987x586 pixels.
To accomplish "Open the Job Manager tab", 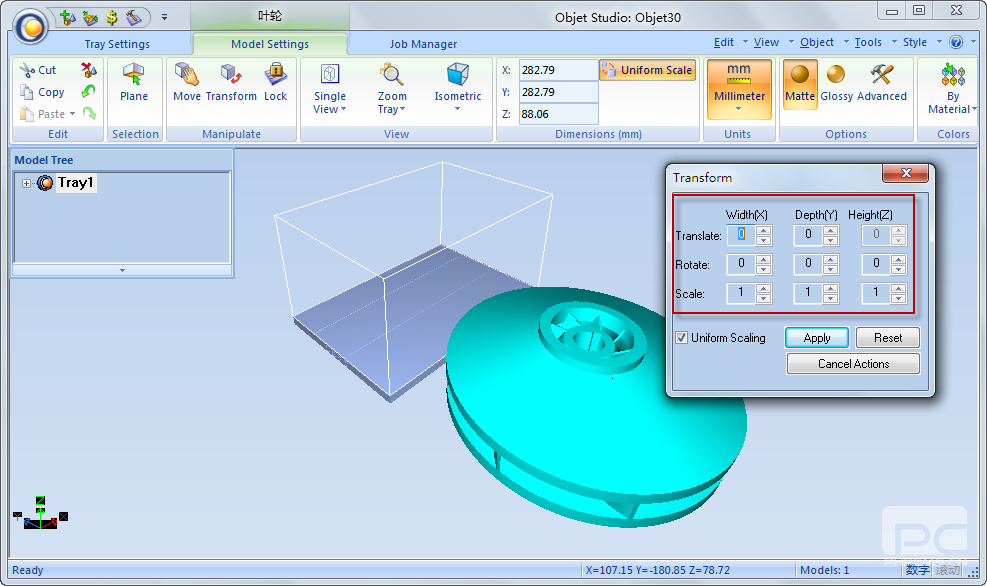I will [x=423, y=44].
